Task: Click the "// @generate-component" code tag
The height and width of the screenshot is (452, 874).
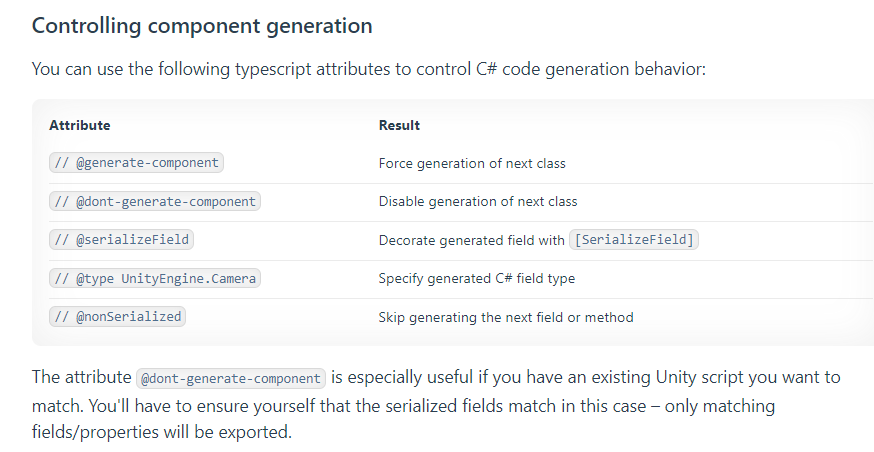Action: [x=136, y=163]
